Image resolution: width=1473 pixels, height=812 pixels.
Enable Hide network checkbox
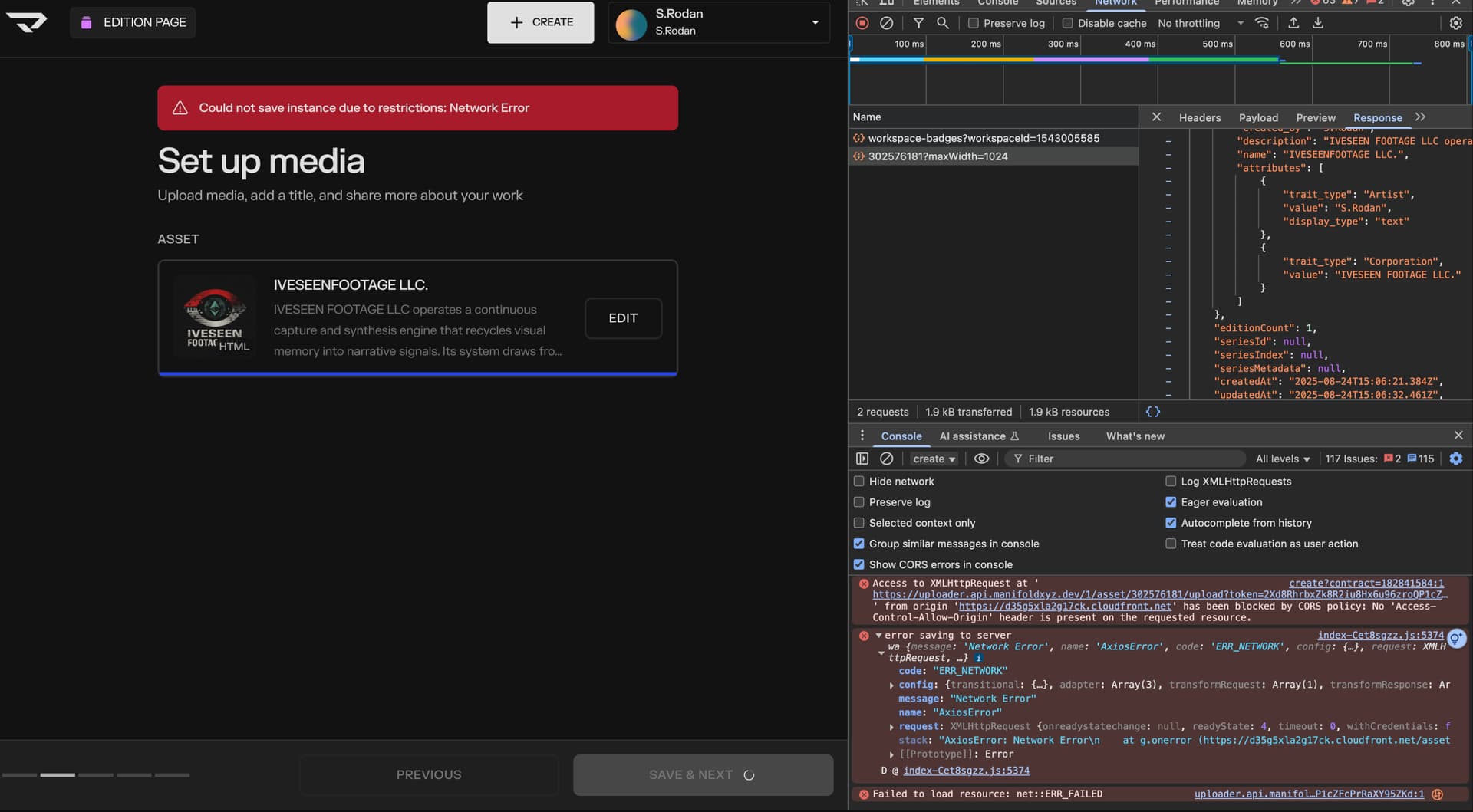[859, 482]
